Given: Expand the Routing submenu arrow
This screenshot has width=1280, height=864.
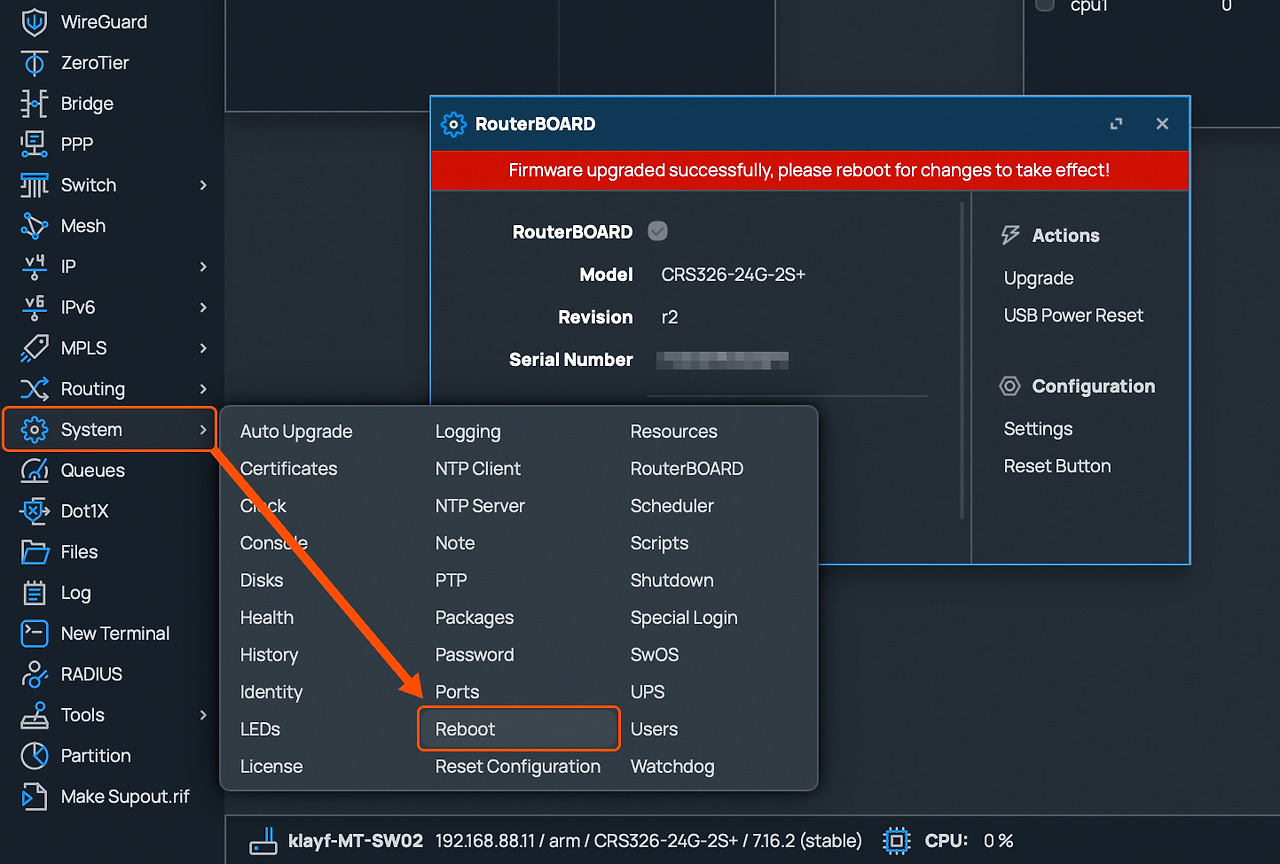Looking at the screenshot, I should point(203,389).
